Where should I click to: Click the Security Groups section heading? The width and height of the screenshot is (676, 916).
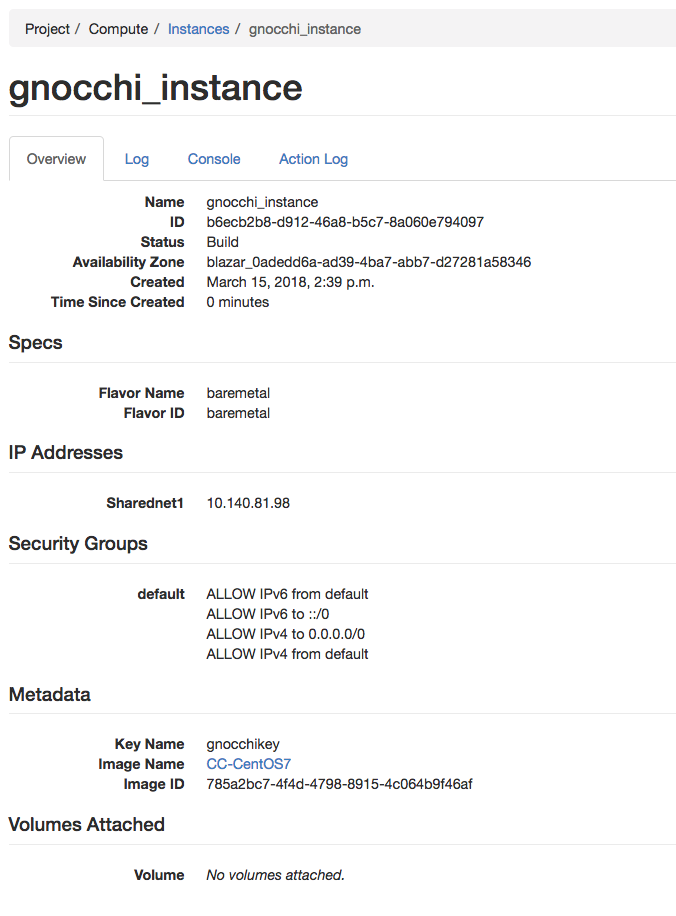point(78,544)
